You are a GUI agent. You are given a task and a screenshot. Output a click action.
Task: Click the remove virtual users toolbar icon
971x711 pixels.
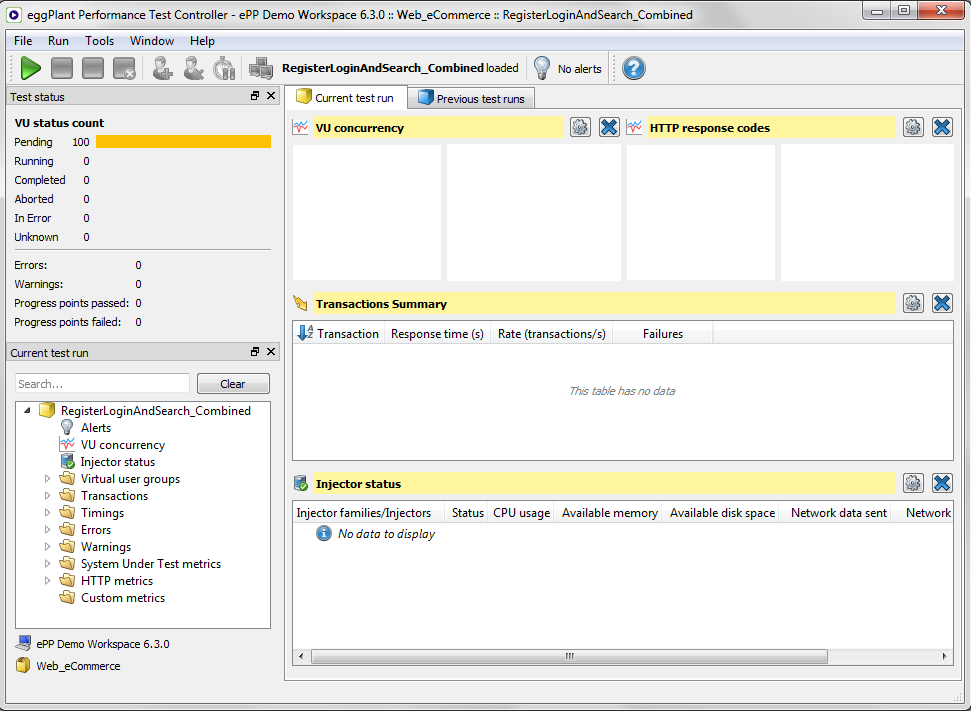pyautogui.click(x=193, y=68)
